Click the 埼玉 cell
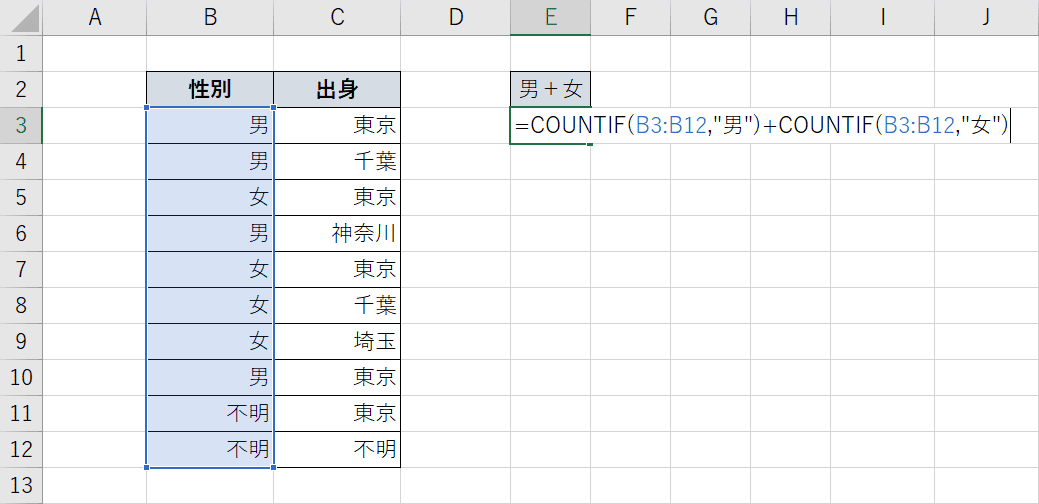This screenshot has width=1039, height=504. (337, 342)
